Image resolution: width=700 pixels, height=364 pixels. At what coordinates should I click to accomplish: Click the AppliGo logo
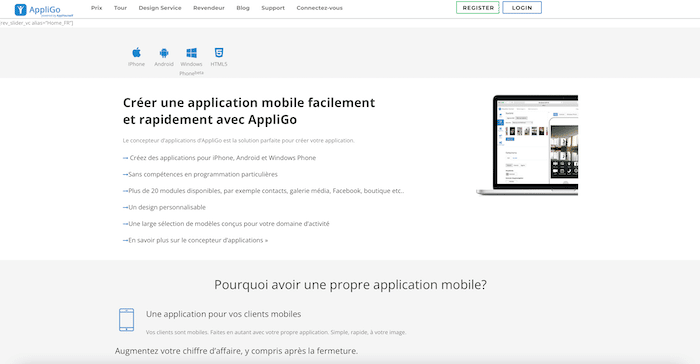(x=43, y=9)
